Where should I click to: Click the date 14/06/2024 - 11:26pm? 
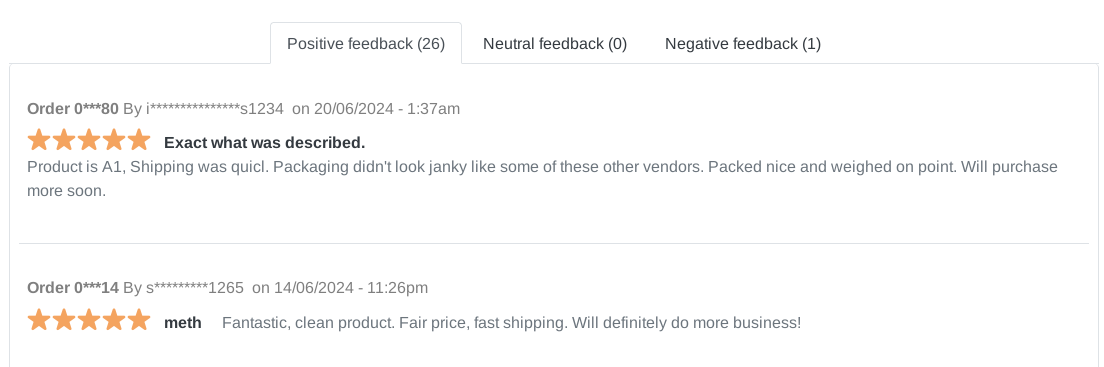351,287
